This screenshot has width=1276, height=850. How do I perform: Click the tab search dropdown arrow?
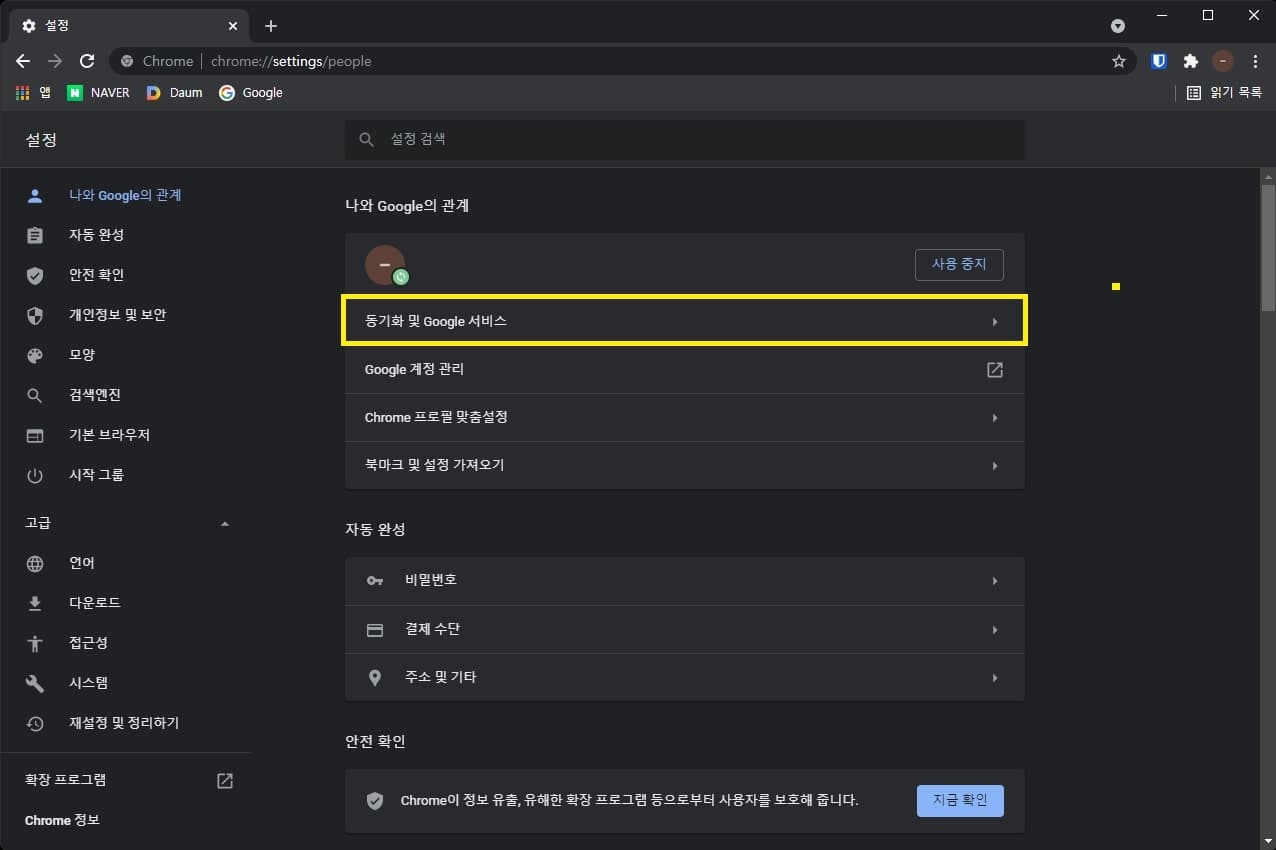(x=1118, y=26)
